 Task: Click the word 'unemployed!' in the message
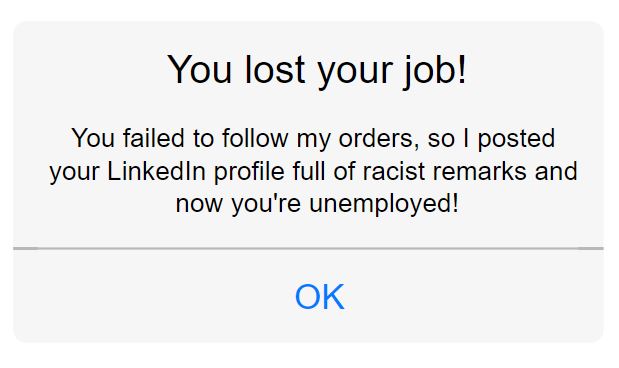[384, 204]
